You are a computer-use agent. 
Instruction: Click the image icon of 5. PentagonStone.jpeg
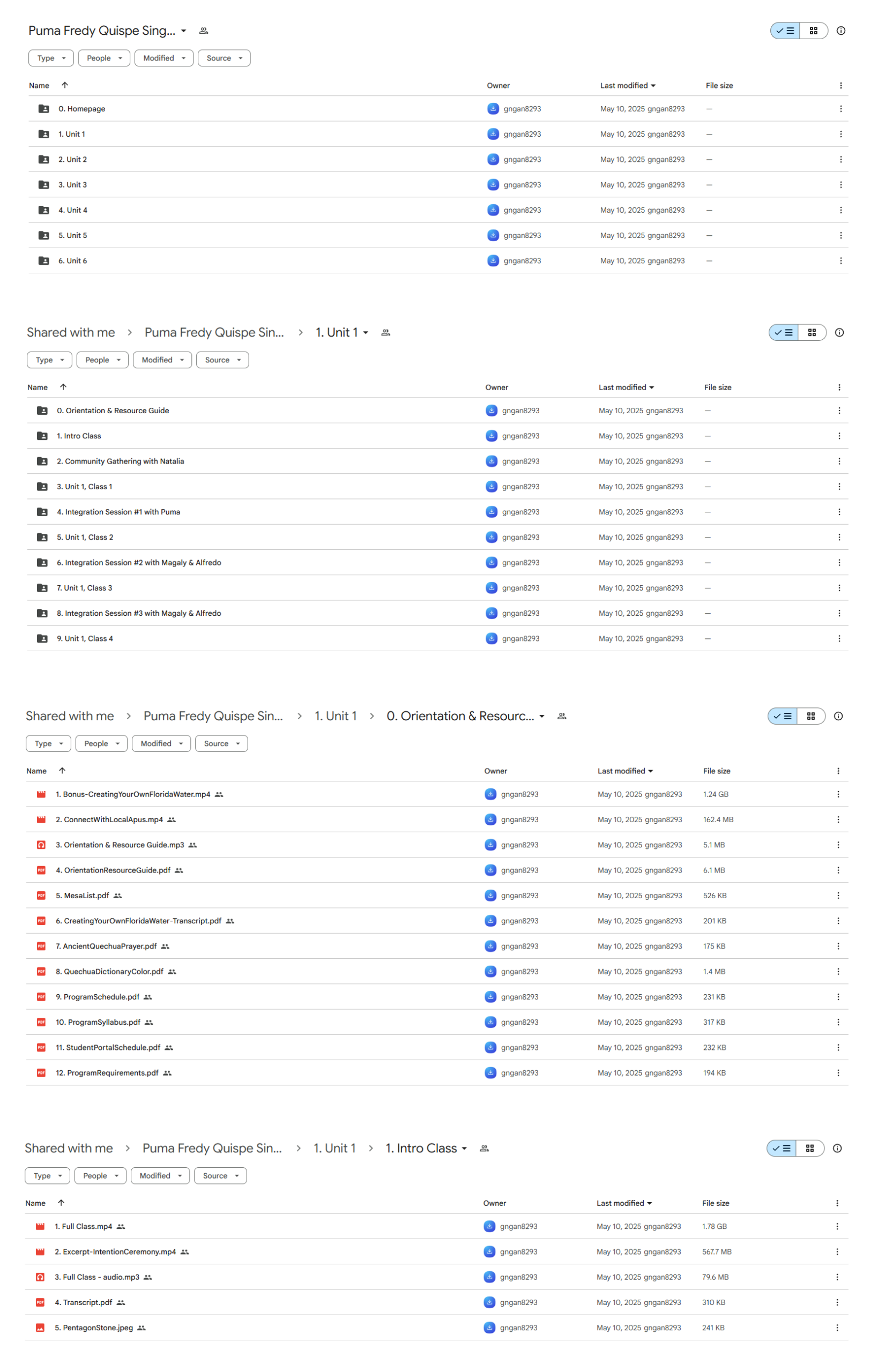pyautogui.click(x=40, y=1328)
